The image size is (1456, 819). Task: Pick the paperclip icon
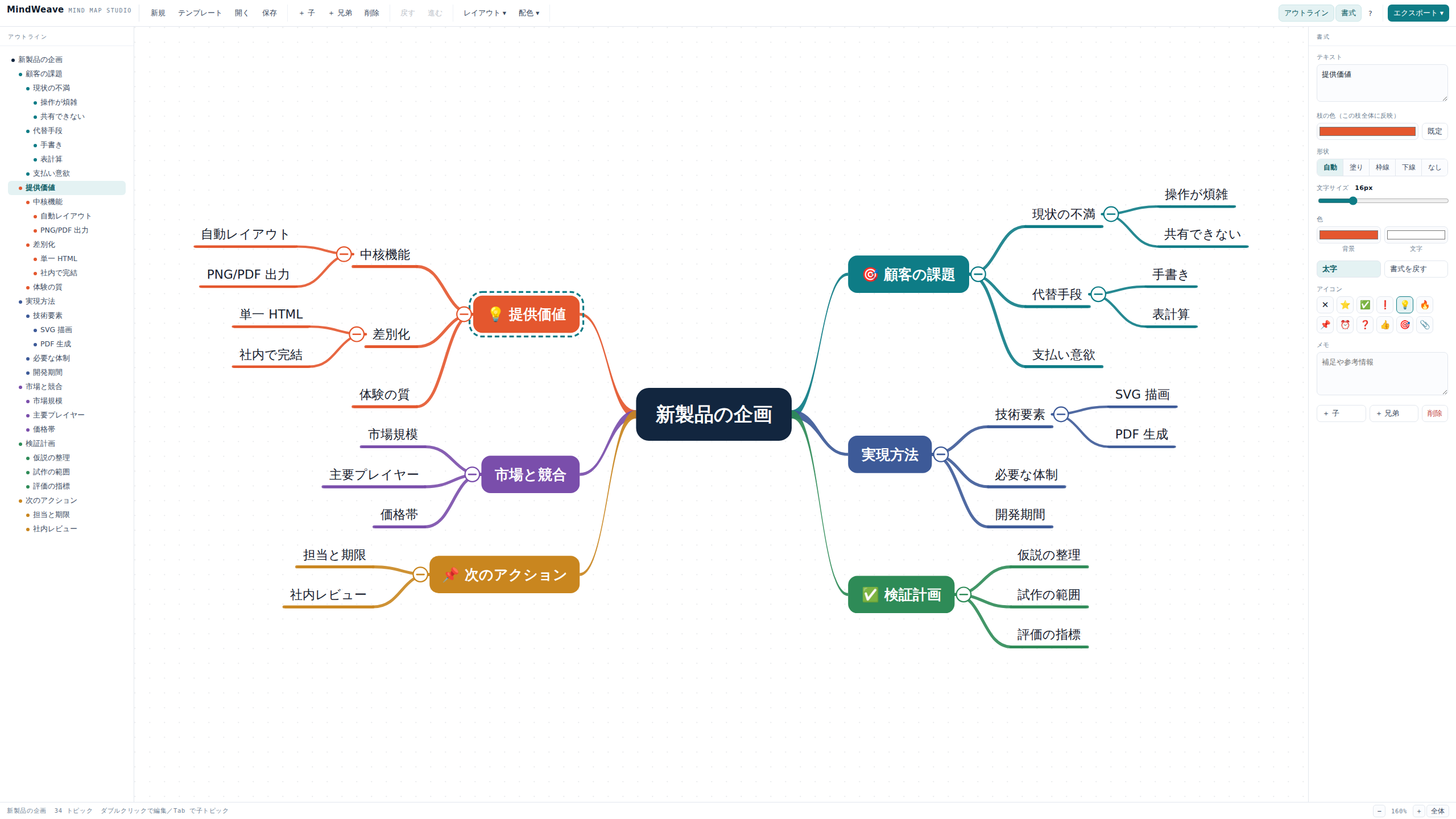click(x=1425, y=325)
